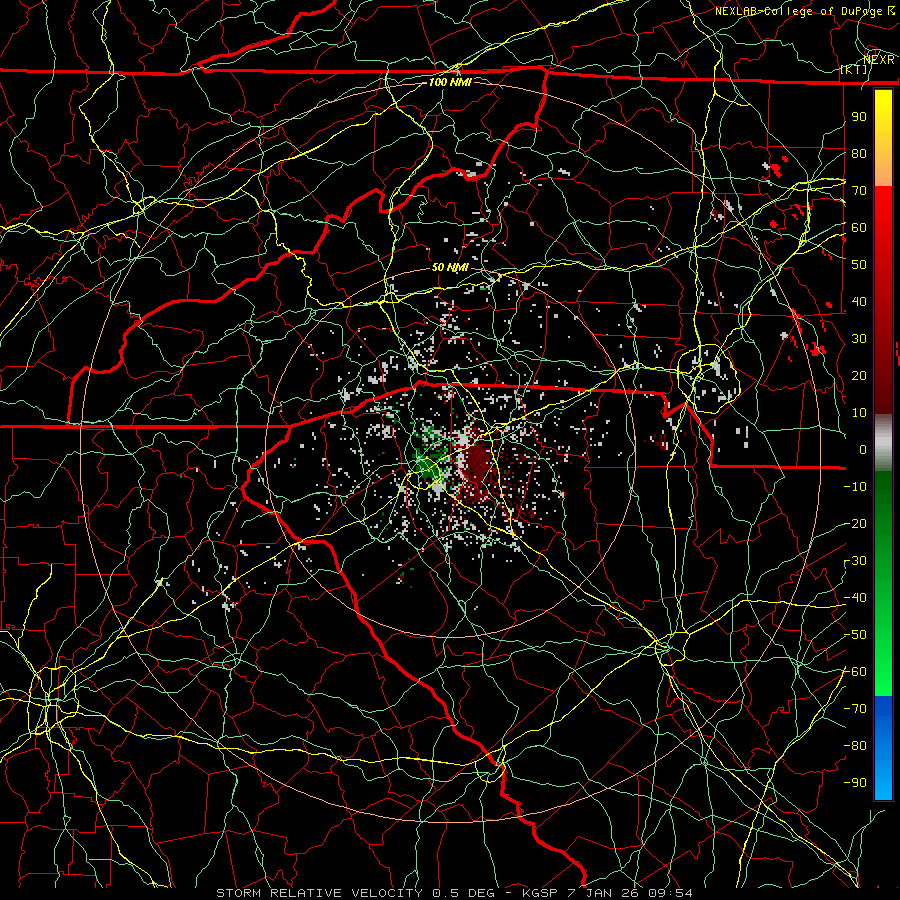The width and height of the screenshot is (900, 900).
Task: Click the 40 value on the velocity scale
Action: click(859, 301)
